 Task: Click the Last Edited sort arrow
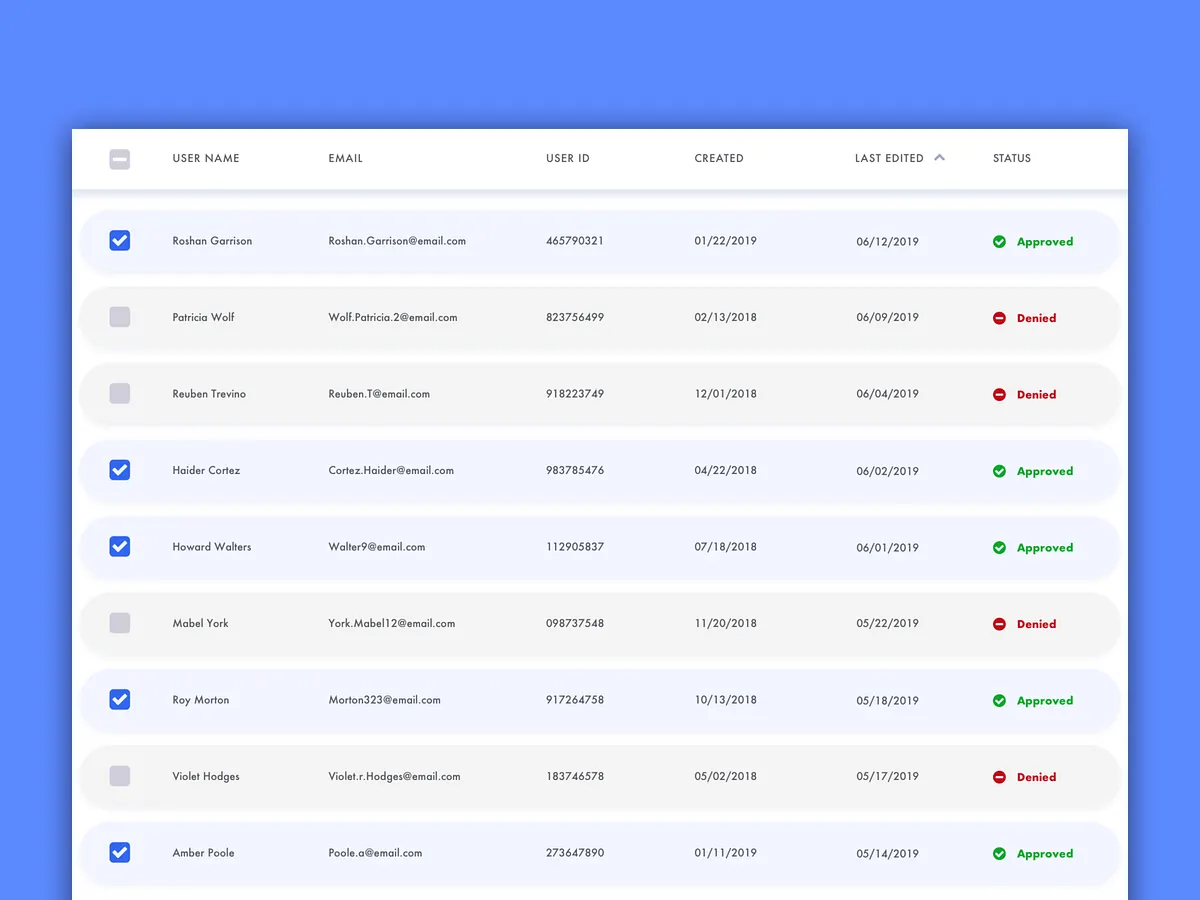pos(939,157)
